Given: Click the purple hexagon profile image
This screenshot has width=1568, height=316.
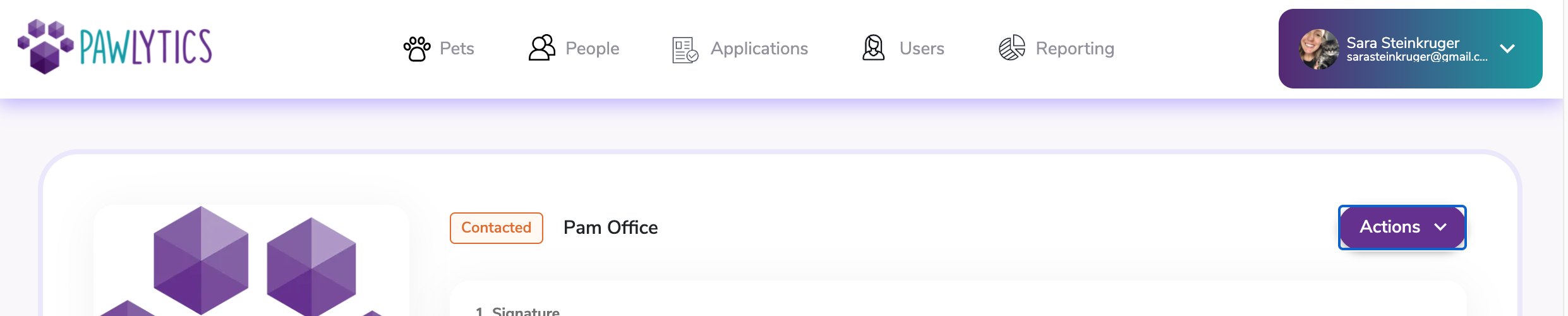Looking at the screenshot, I should (251, 260).
